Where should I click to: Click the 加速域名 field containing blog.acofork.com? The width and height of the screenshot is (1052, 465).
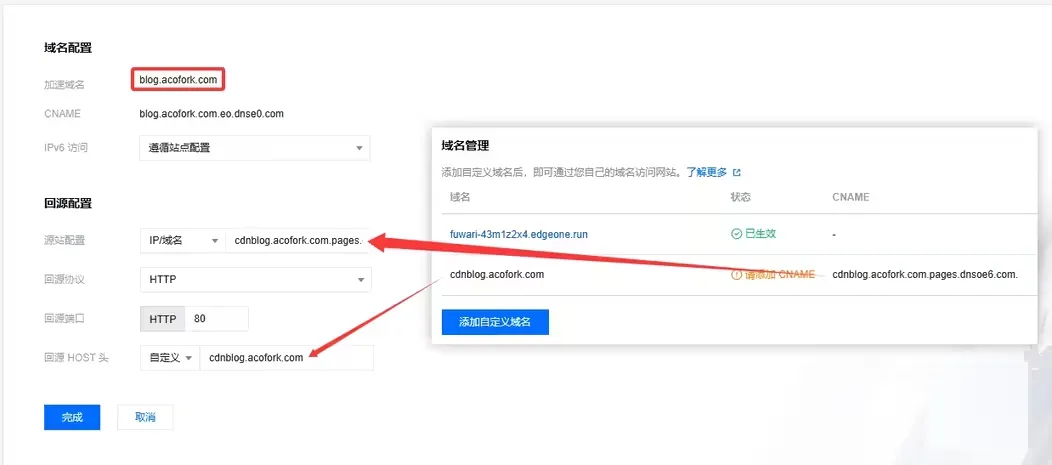(177, 79)
